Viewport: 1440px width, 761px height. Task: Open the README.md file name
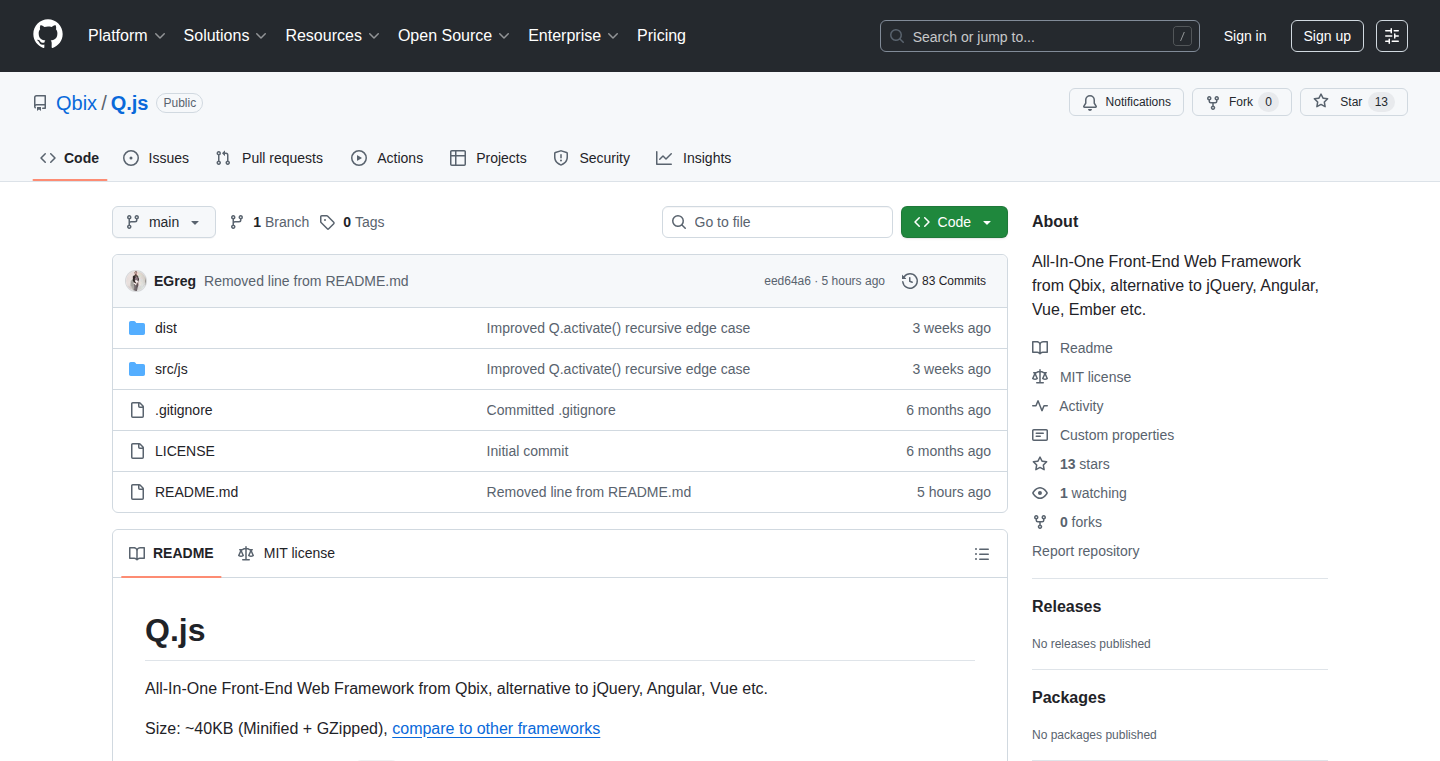(197, 492)
